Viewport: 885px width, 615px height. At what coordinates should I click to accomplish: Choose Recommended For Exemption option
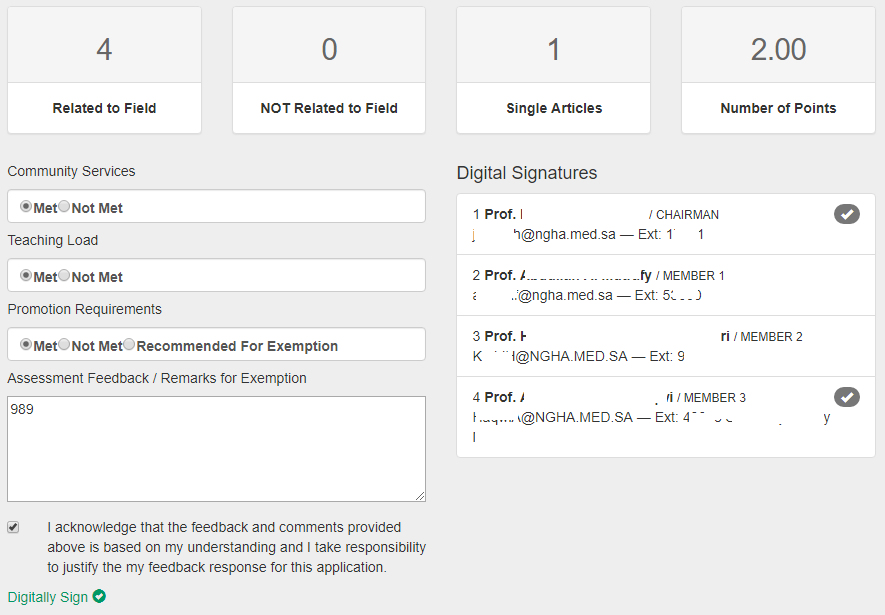[129, 344]
